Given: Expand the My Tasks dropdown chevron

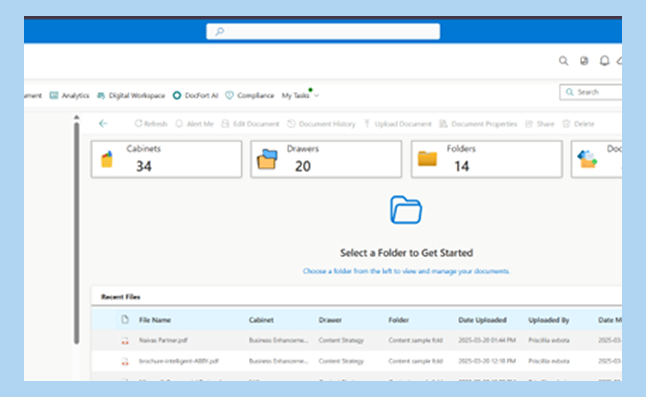Looking at the screenshot, I should pos(316,96).
